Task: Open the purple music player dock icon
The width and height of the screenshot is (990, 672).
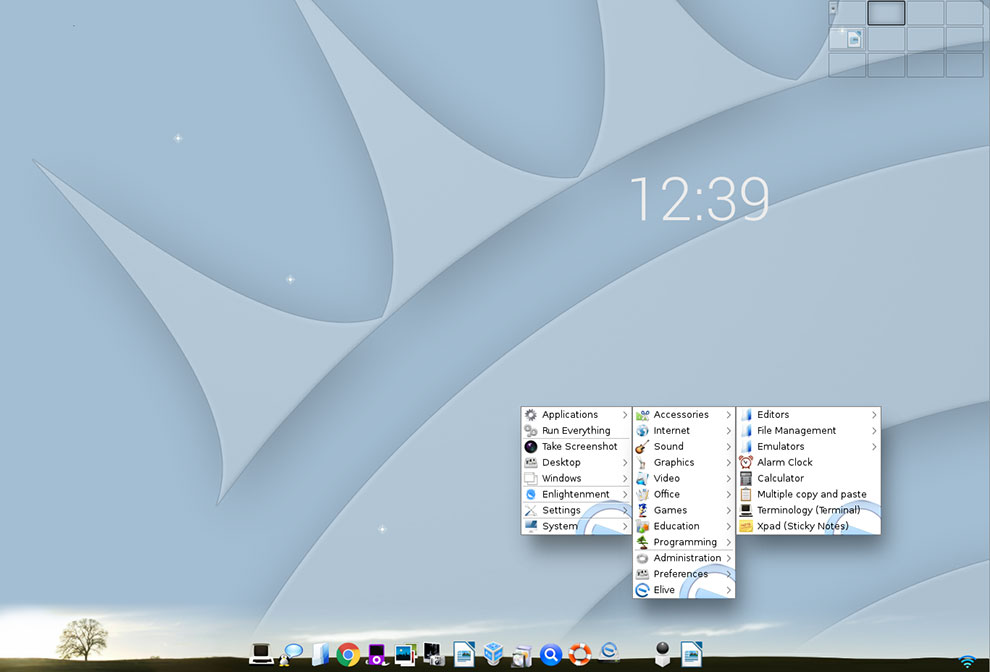Action: pyautogui.click(x=377, y=655)
